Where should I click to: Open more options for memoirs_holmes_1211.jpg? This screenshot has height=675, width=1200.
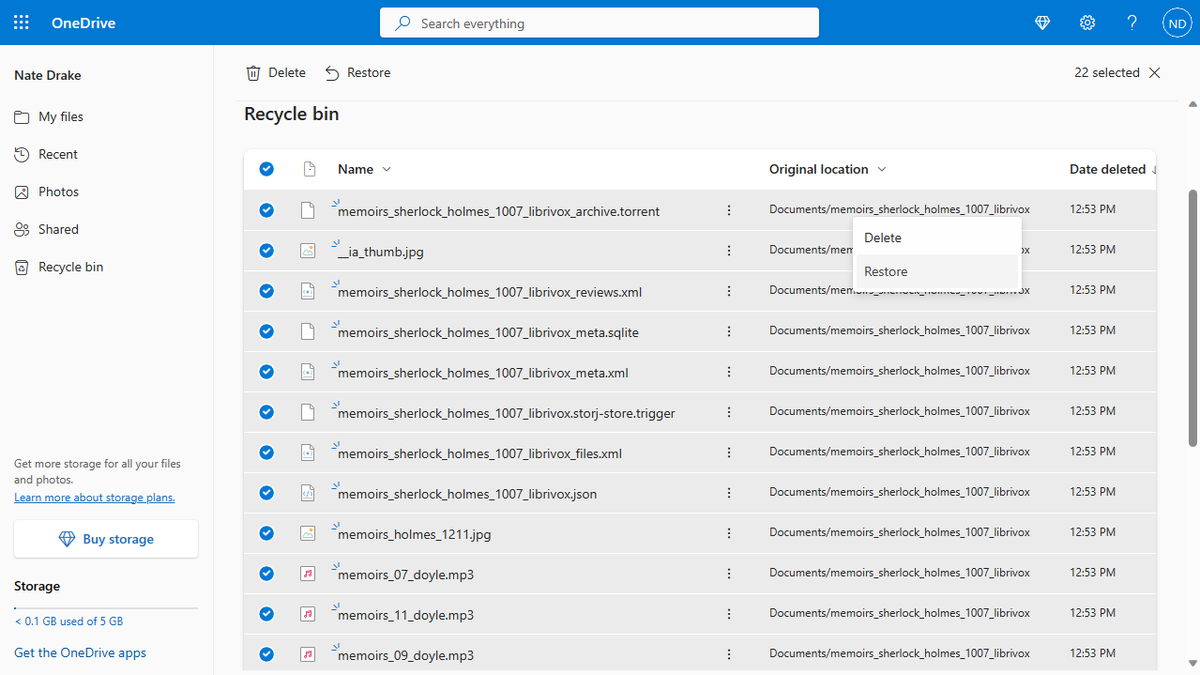coord(728,533)
